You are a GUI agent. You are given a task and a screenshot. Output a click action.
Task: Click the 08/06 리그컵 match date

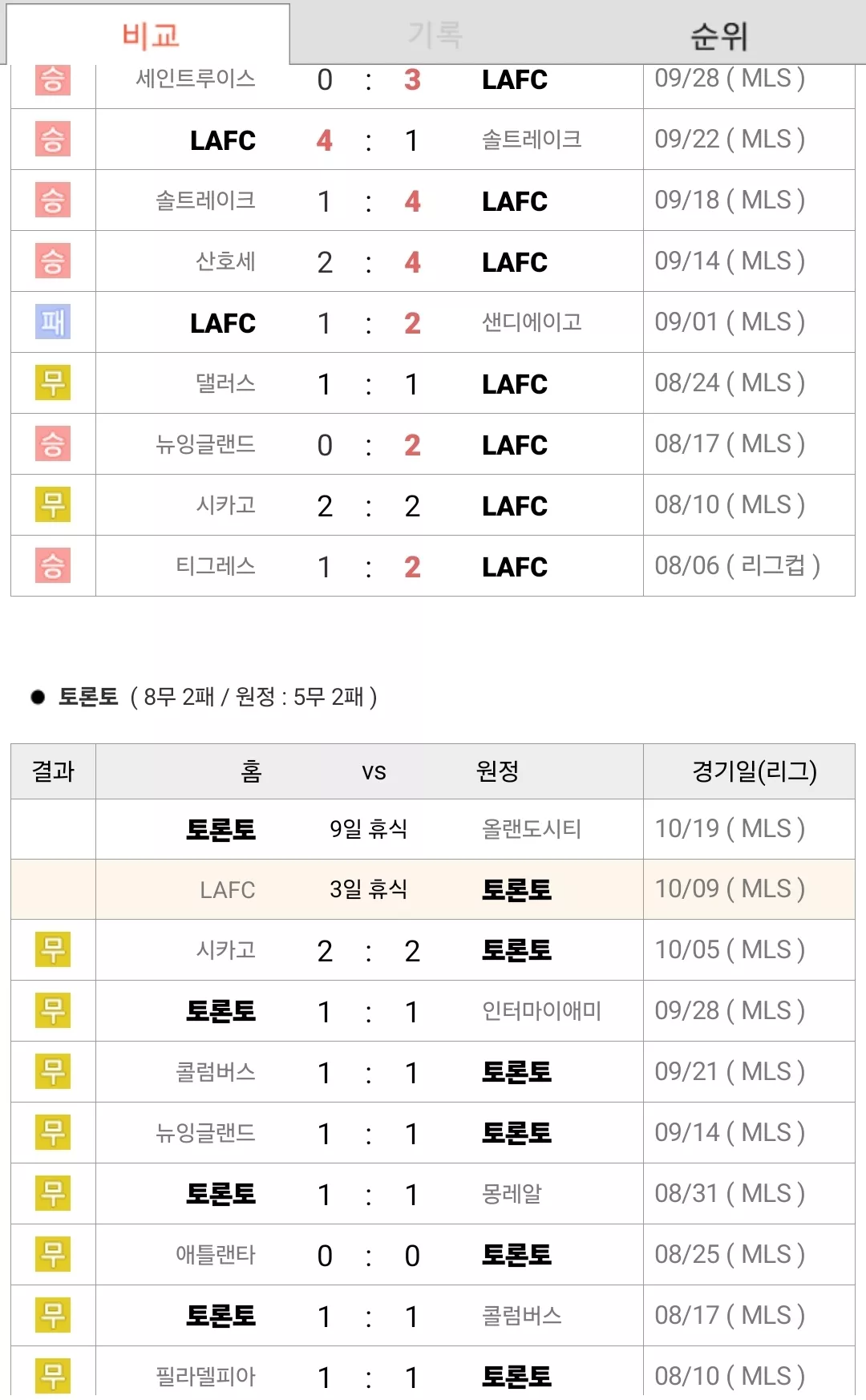pos(737,565)
